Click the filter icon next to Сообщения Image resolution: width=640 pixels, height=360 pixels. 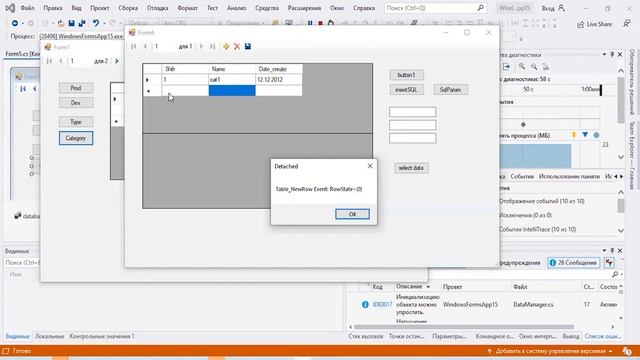click(609, 263)
